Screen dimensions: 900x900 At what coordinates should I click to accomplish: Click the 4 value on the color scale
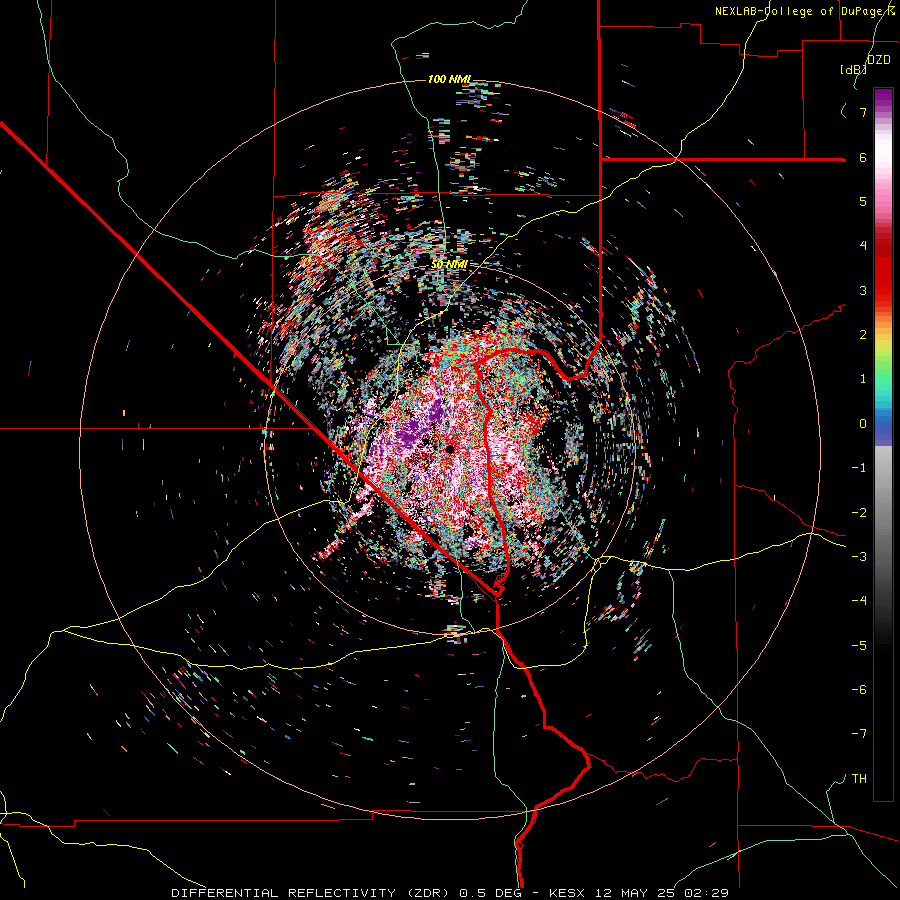click(x=863, y=246)
